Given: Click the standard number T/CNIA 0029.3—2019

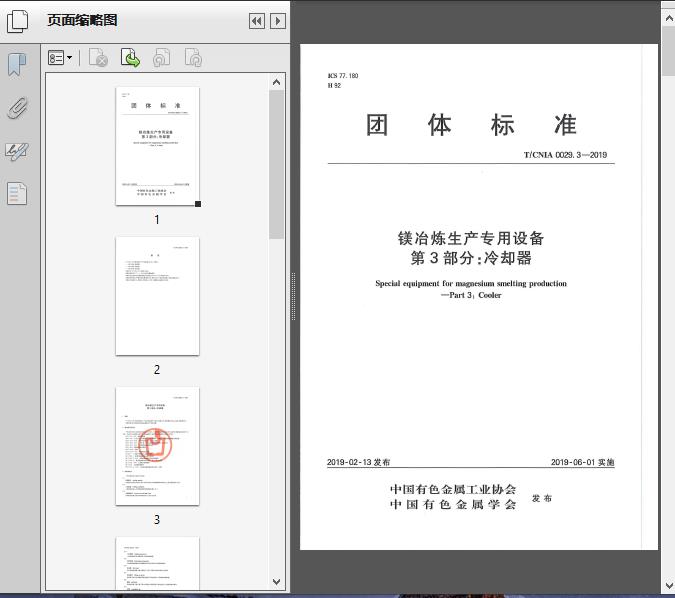Looking at the screenshot, I should click(565, 155).
